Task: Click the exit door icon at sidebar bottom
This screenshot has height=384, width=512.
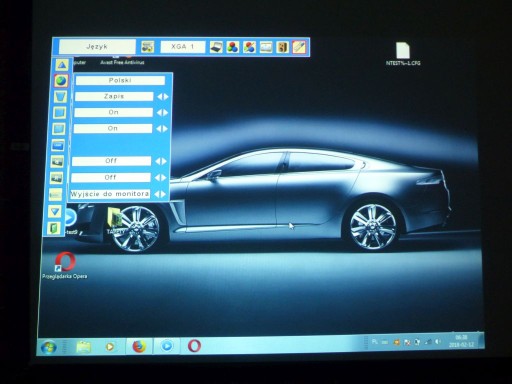Action: (54, 228)
